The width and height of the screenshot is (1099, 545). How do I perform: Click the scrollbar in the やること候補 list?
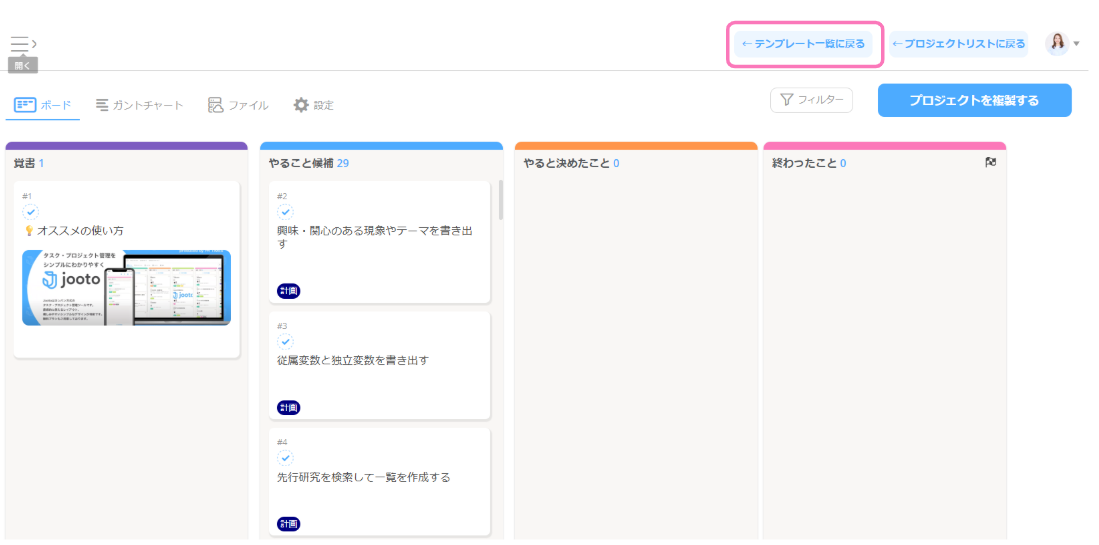click(x=500, y=200)
